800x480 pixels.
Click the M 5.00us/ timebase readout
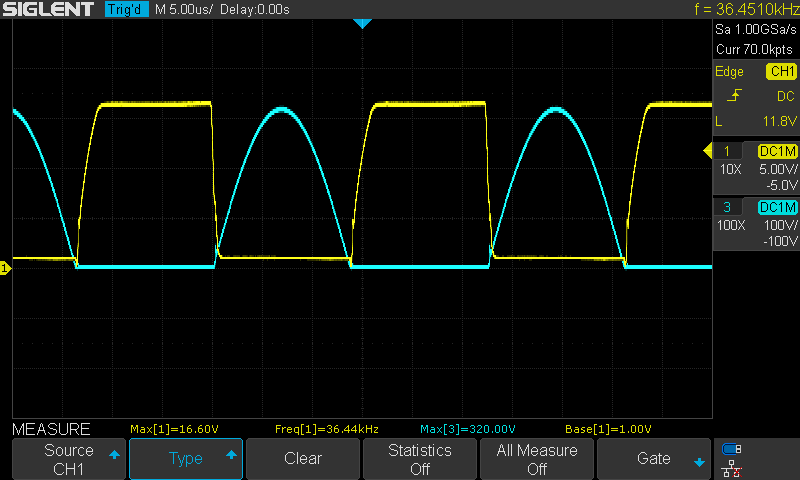click(184, 9)
